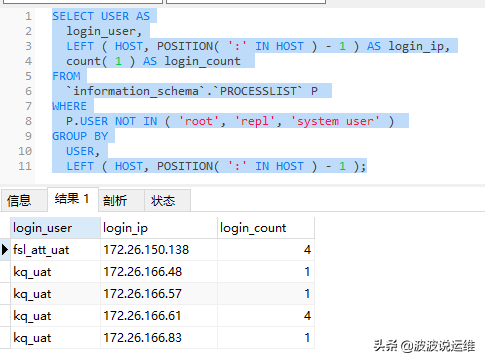Image resolution: width=485 pixels, height=362 pixels.
Task: Click the GROUP BY keyword
Action: 80,136
